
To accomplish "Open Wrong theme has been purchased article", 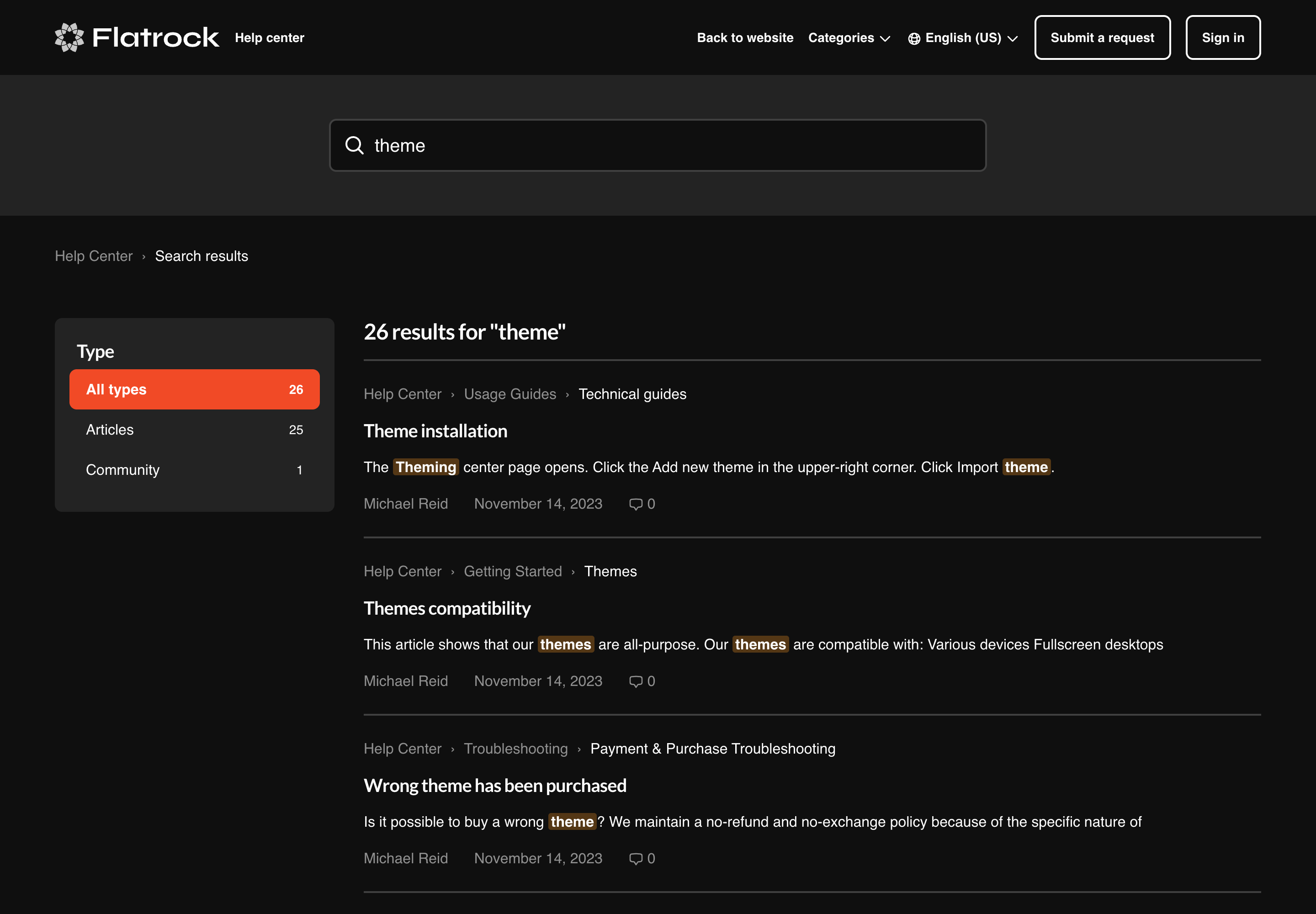I will point(495,785).
